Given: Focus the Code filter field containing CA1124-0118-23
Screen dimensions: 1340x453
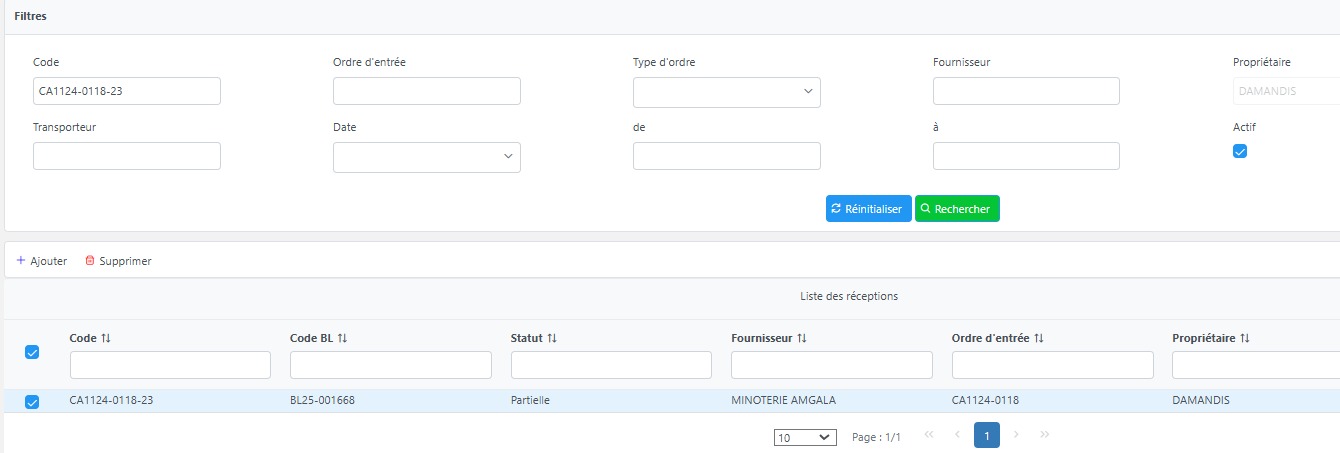Looking at the screenshot, I should tap(127, 91).
